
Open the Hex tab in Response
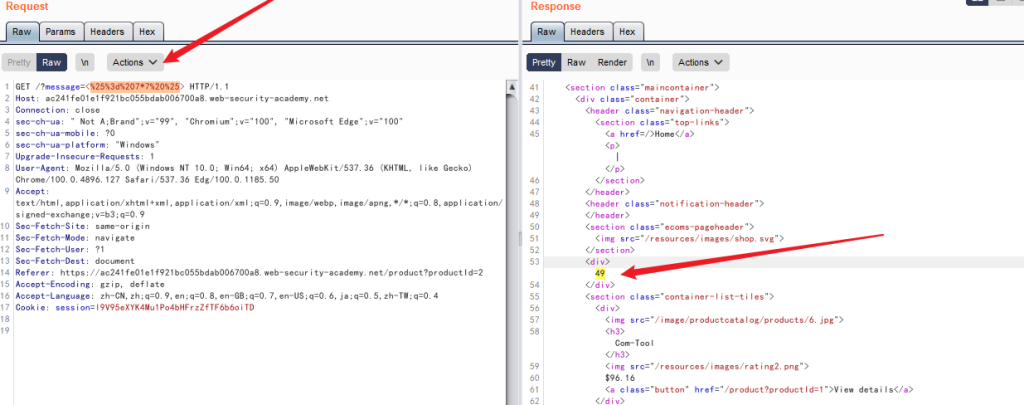[x=628, y=31]
